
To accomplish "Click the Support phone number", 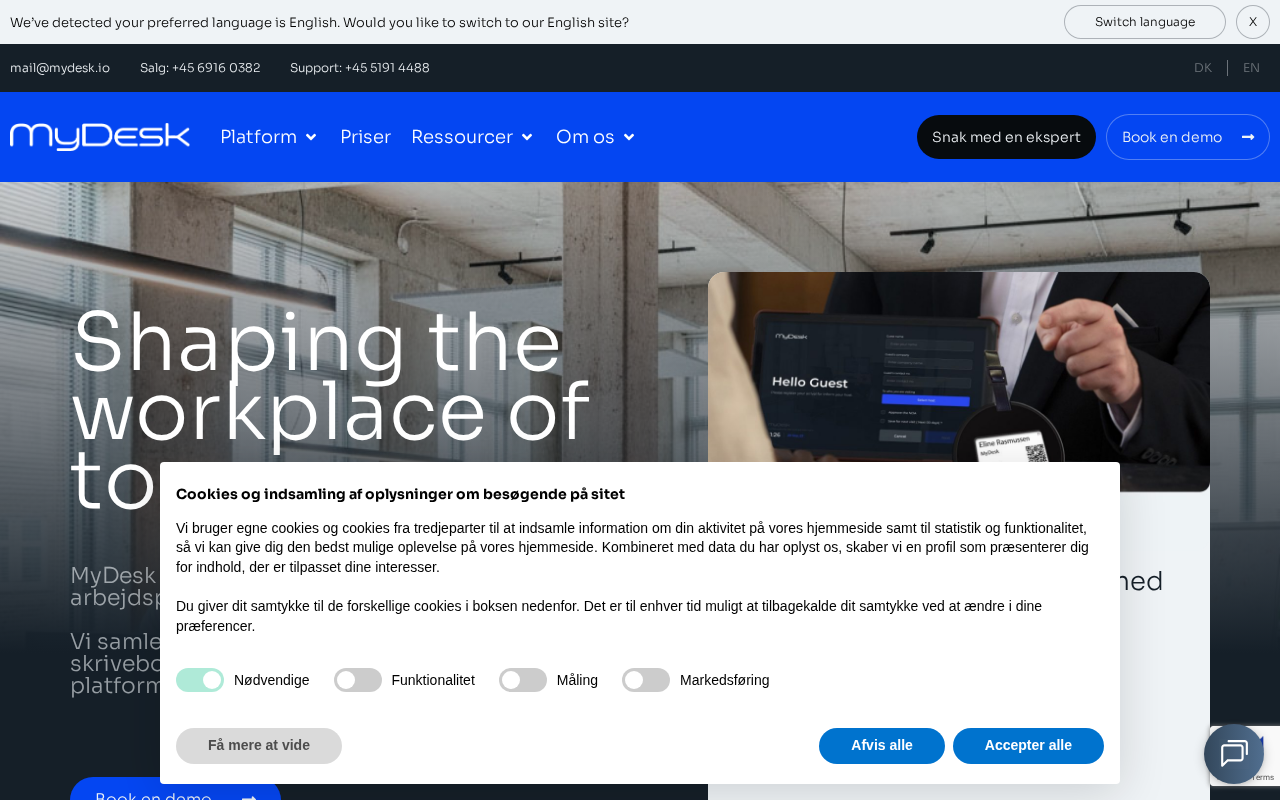I will click(x=360, y=68).
